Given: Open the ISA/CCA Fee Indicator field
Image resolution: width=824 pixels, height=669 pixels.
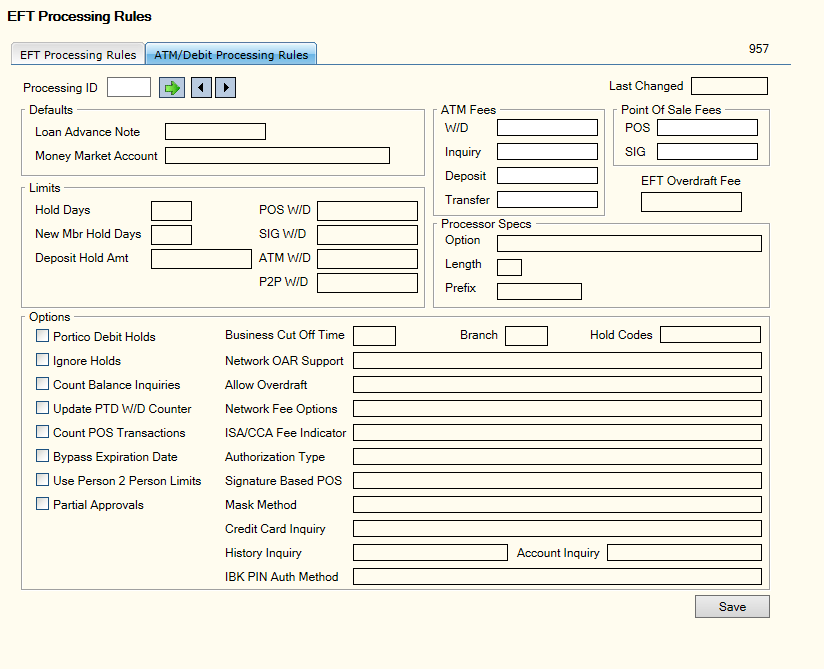Looking at the screenshot, I should tap(558, 433).
